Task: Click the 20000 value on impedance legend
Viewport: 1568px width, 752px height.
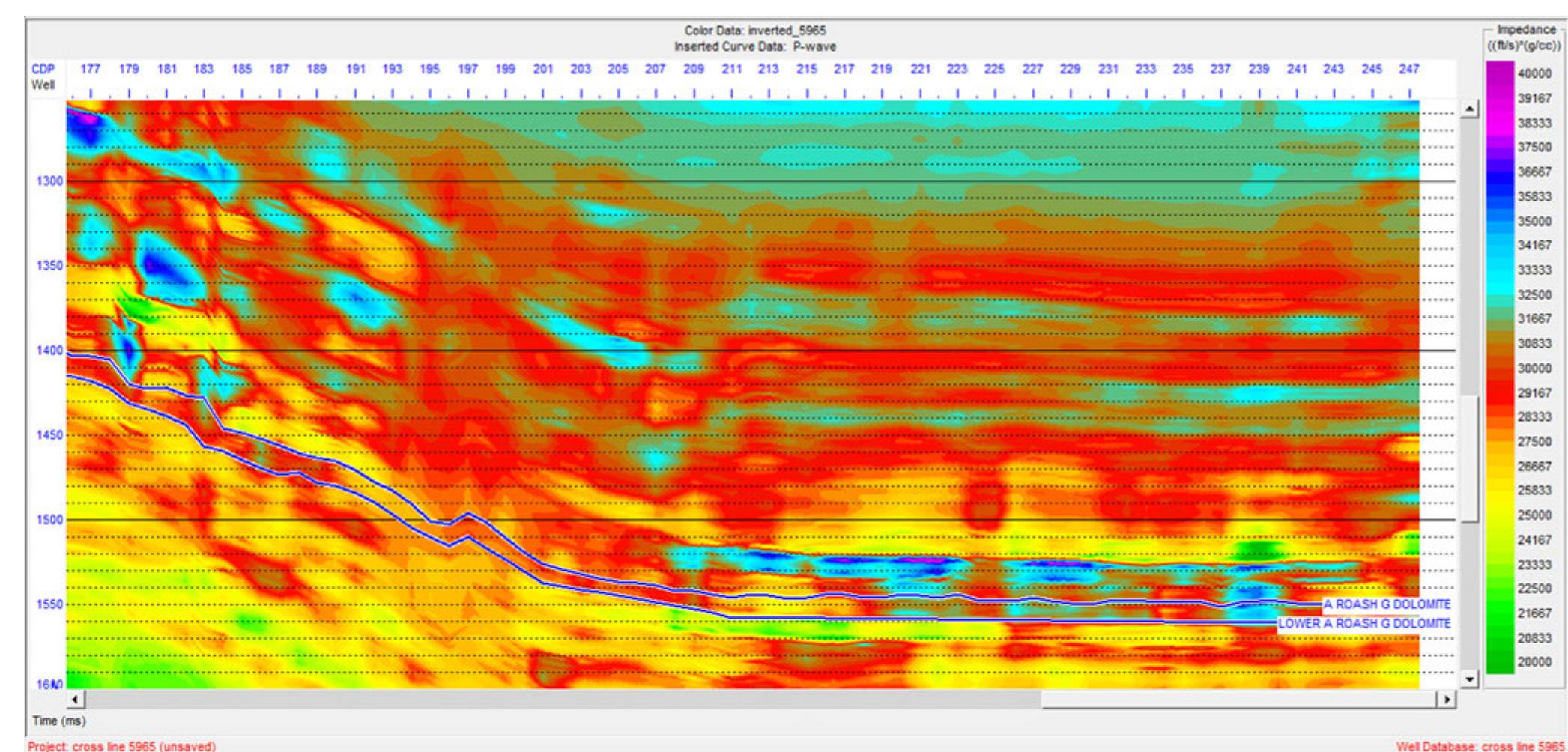Action: [x=1534, y=662]
